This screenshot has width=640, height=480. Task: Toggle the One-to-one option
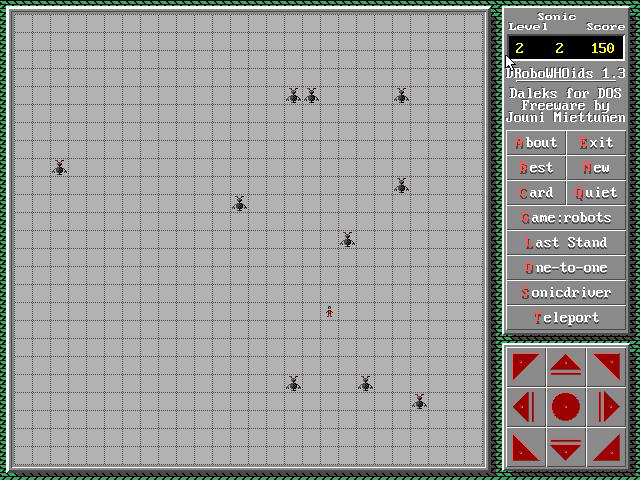point(566,268)
